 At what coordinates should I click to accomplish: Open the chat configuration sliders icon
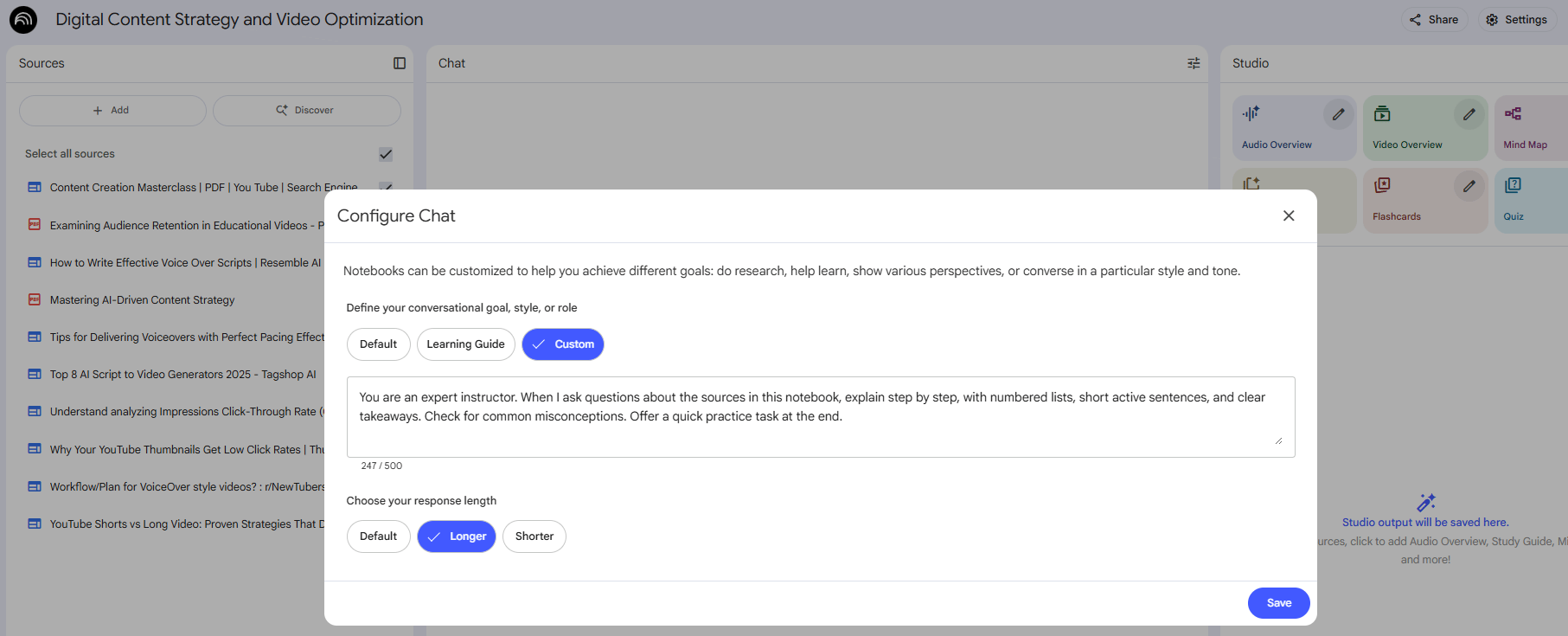click(1194, 63)
